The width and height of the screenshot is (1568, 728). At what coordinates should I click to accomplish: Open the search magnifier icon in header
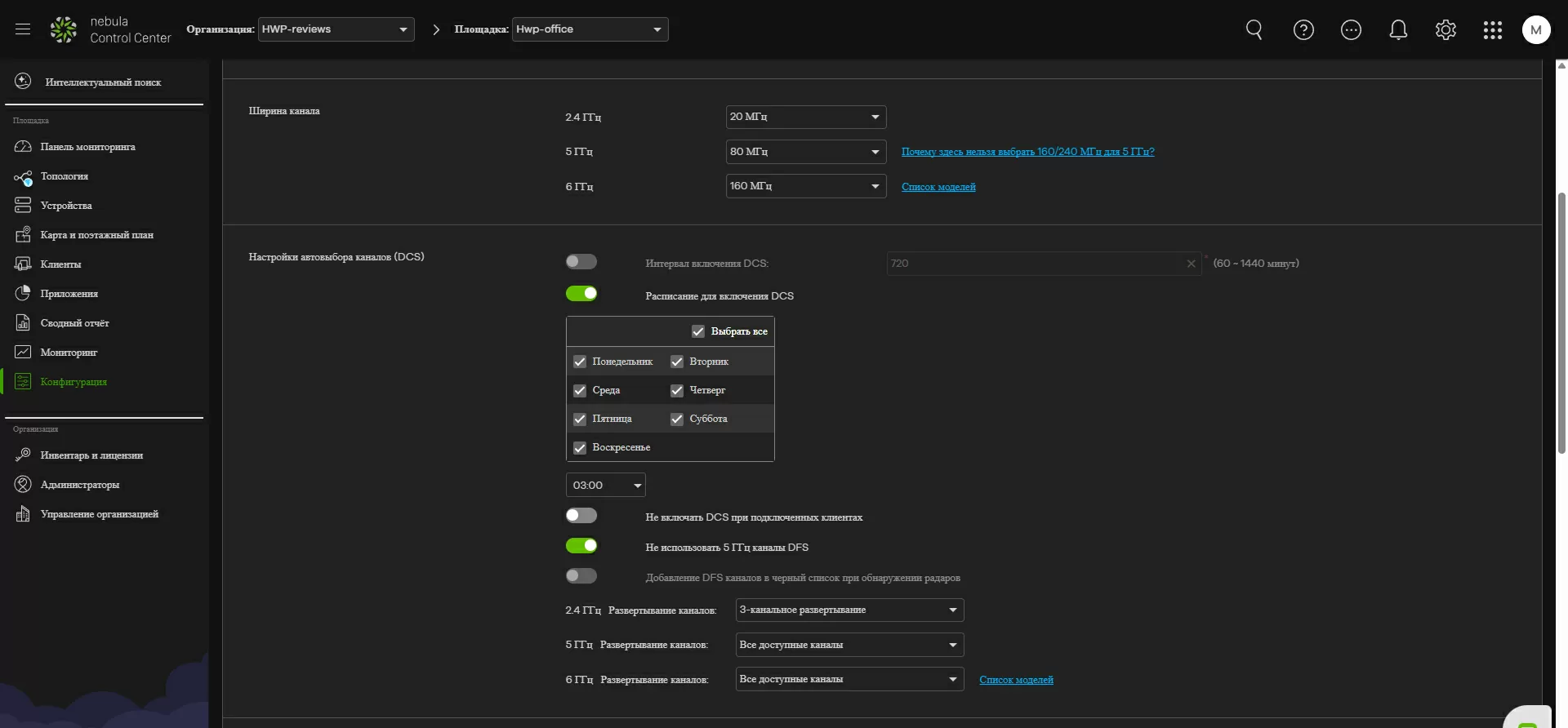[1254, 30]
